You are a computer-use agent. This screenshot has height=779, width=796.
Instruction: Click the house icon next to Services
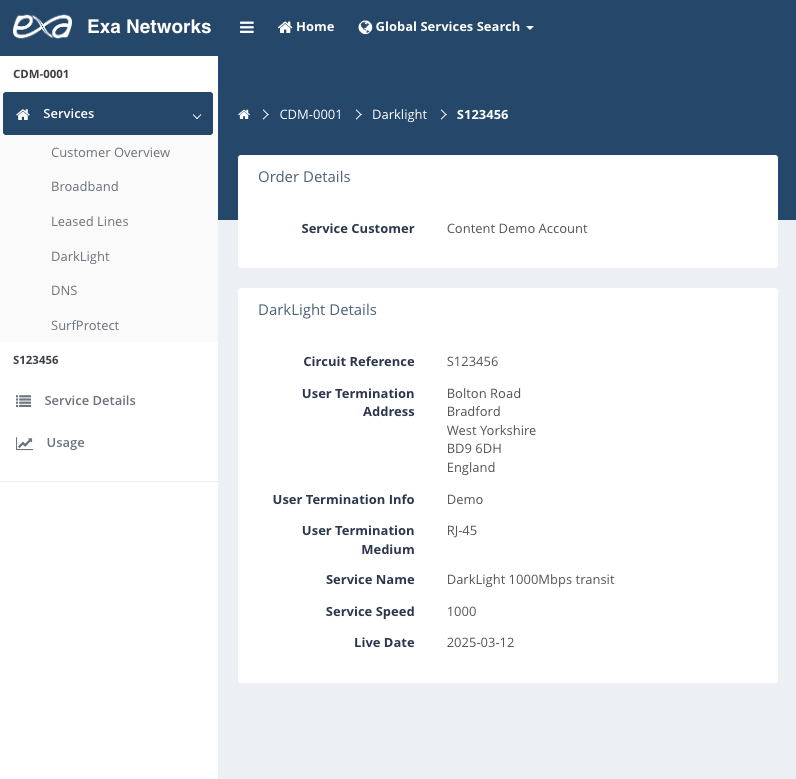[24, 115]
